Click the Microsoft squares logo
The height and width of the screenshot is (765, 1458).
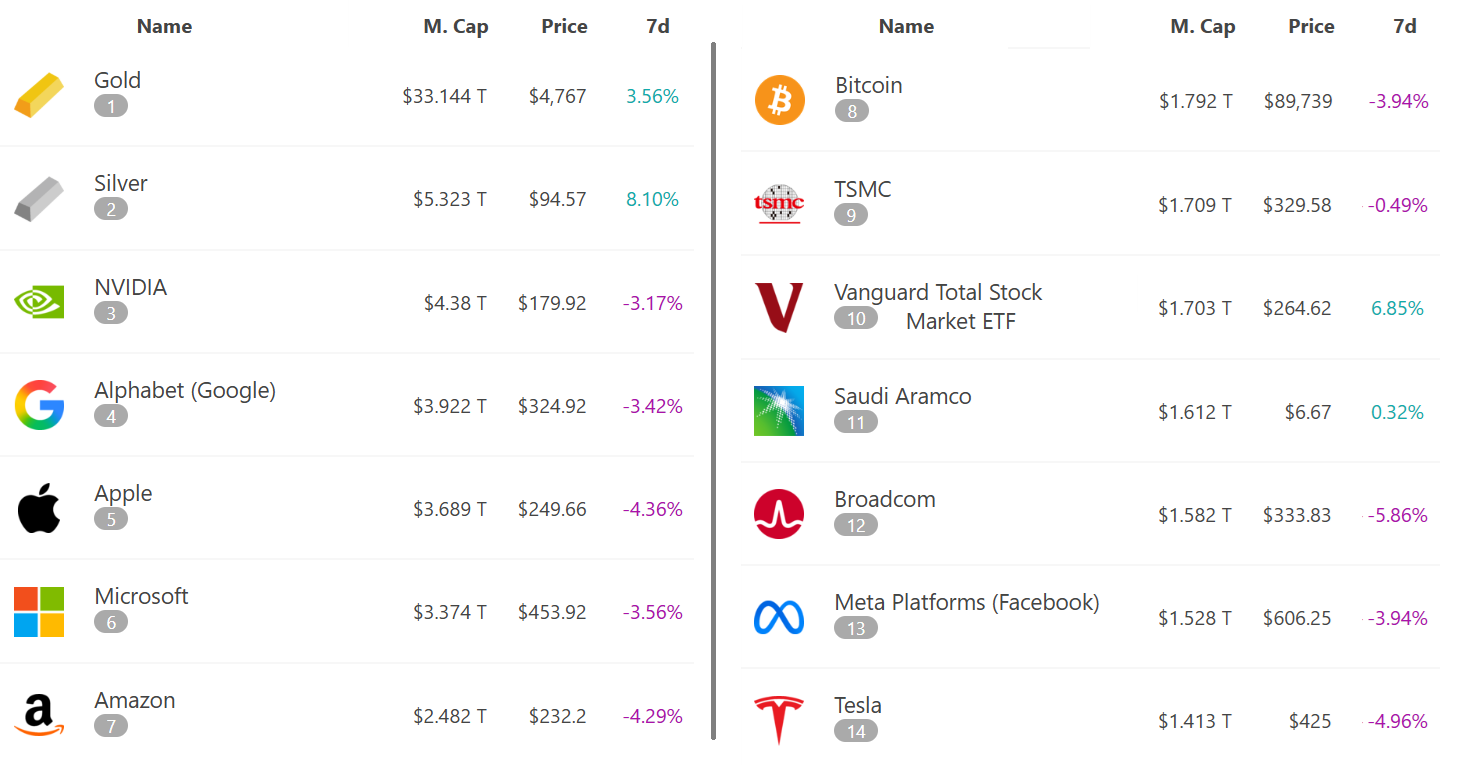pos(38,611)
